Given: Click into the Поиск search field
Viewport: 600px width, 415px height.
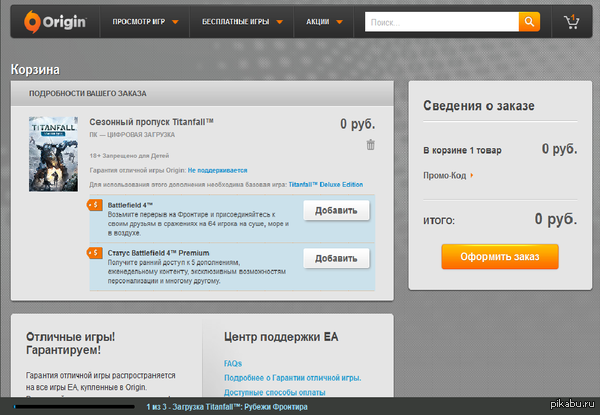Looking at the screenshot, I should pyautogui.click(x=440, y=21).
